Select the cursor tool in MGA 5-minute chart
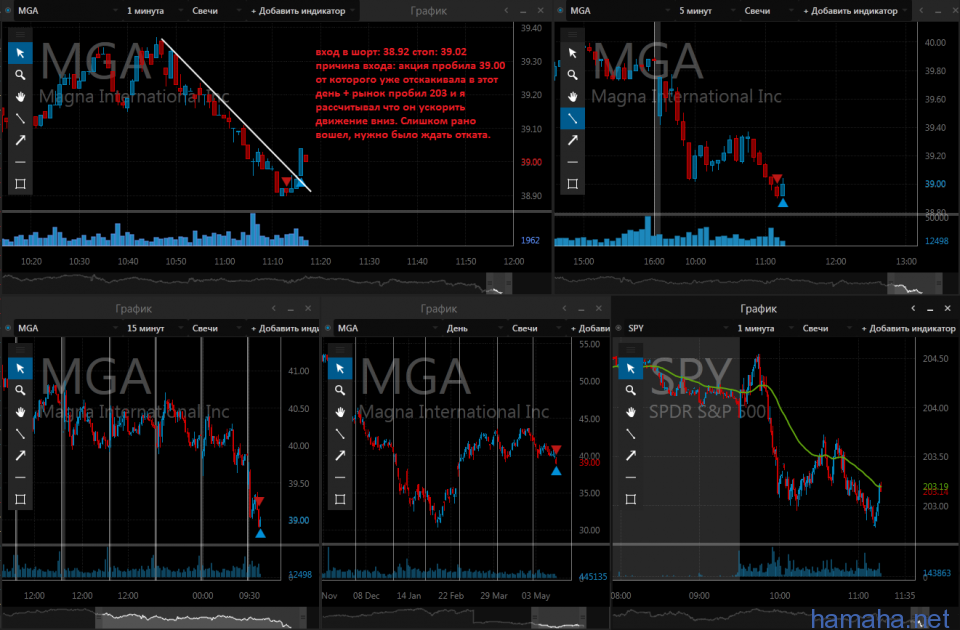Viewport: 960px width, 630px height. [572, 53]
